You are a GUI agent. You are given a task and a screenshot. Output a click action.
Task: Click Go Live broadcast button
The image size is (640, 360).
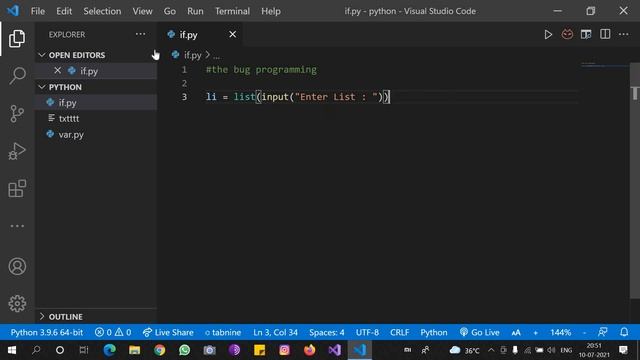pos(479,332)
